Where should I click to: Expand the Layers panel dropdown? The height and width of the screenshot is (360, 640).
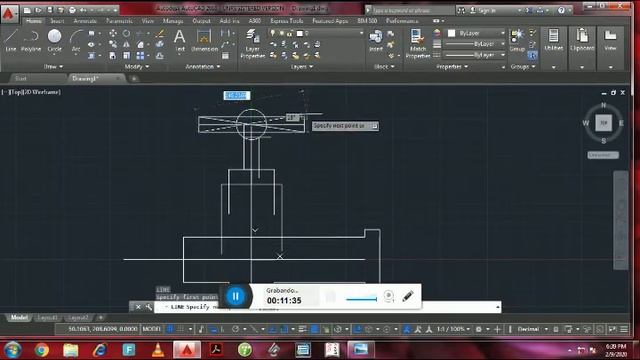(x=302, y=66)
